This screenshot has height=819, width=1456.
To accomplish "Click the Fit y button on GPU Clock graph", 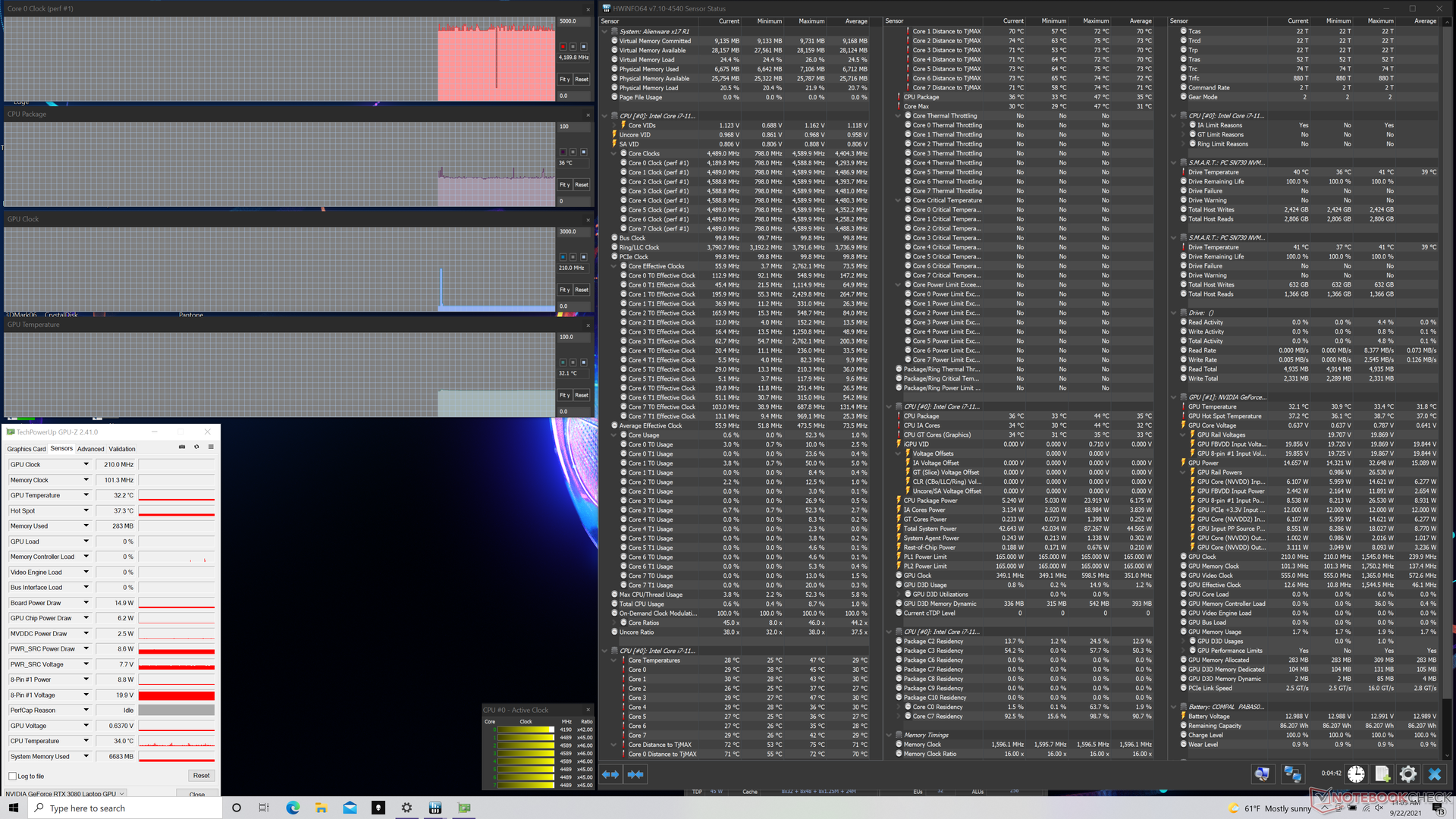I will [x=564, y=290].
